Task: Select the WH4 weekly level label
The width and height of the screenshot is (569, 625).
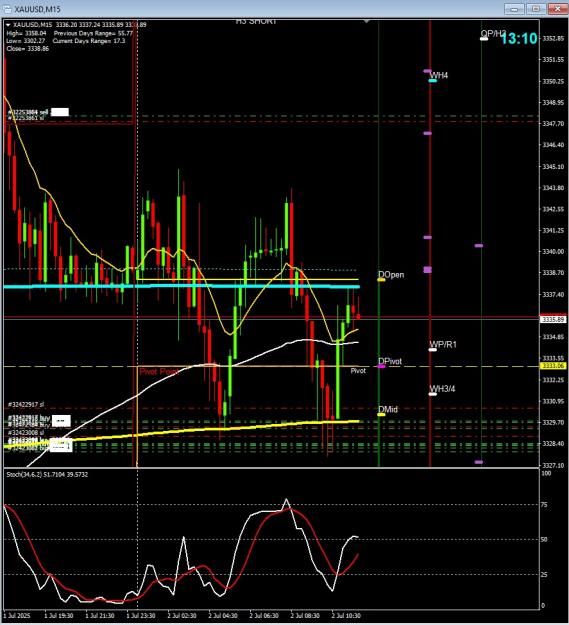Action: [439, 75]
